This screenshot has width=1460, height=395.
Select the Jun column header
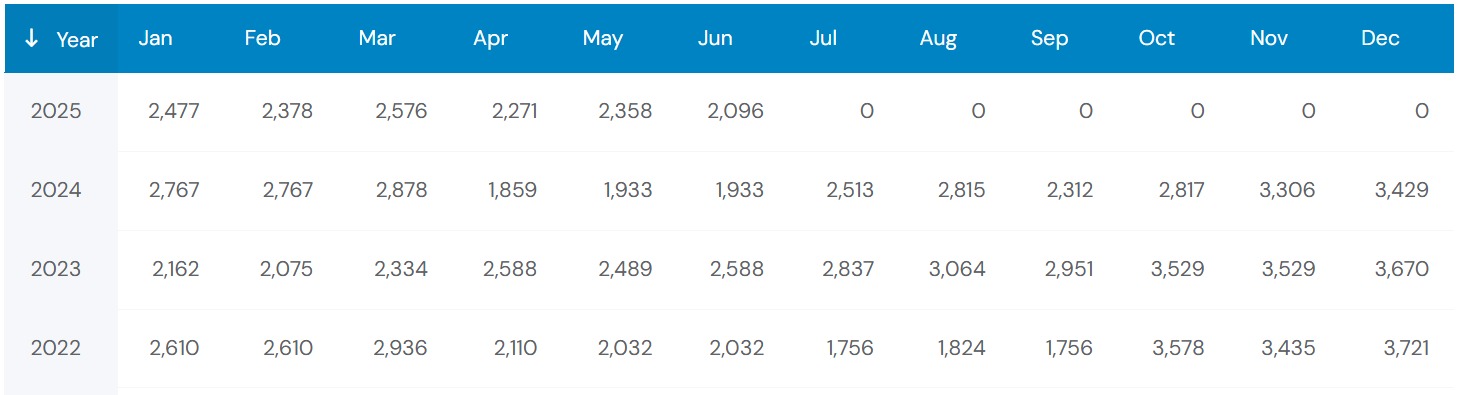pyautogui.click(x=715, y=38)
